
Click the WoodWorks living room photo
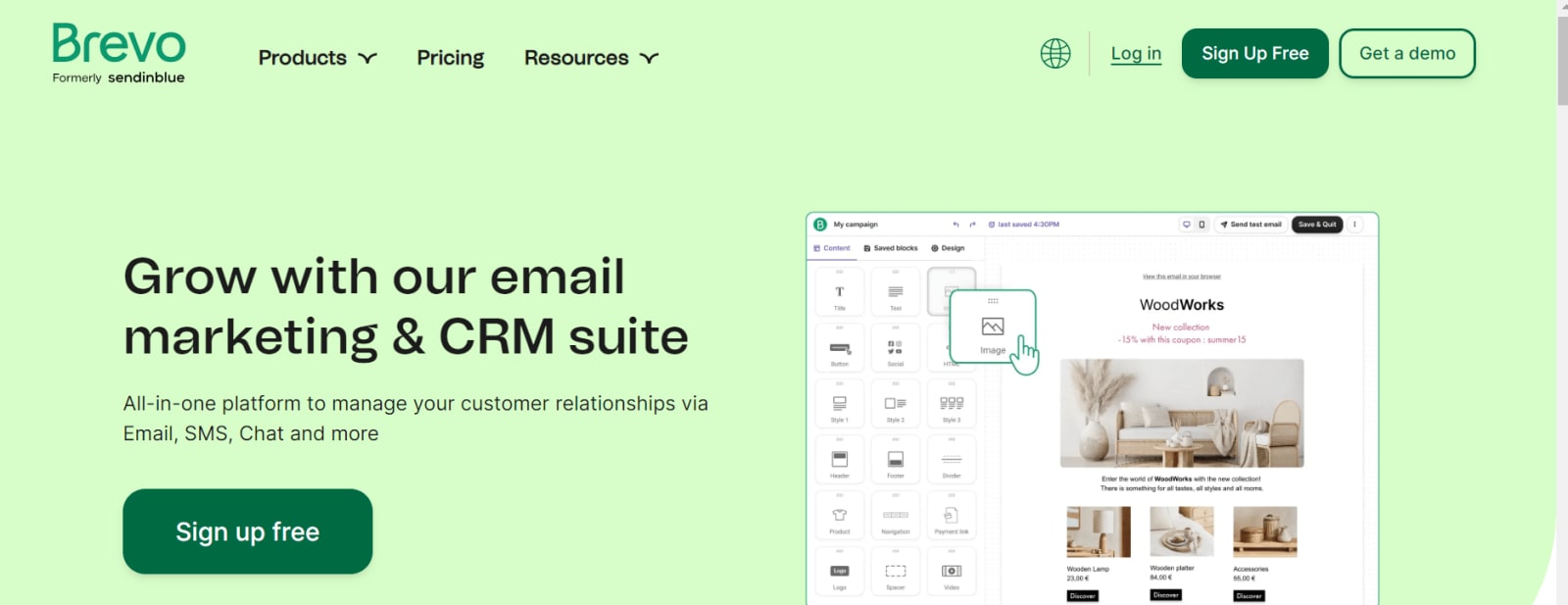pyautogui.click(x=1182, y=413)
